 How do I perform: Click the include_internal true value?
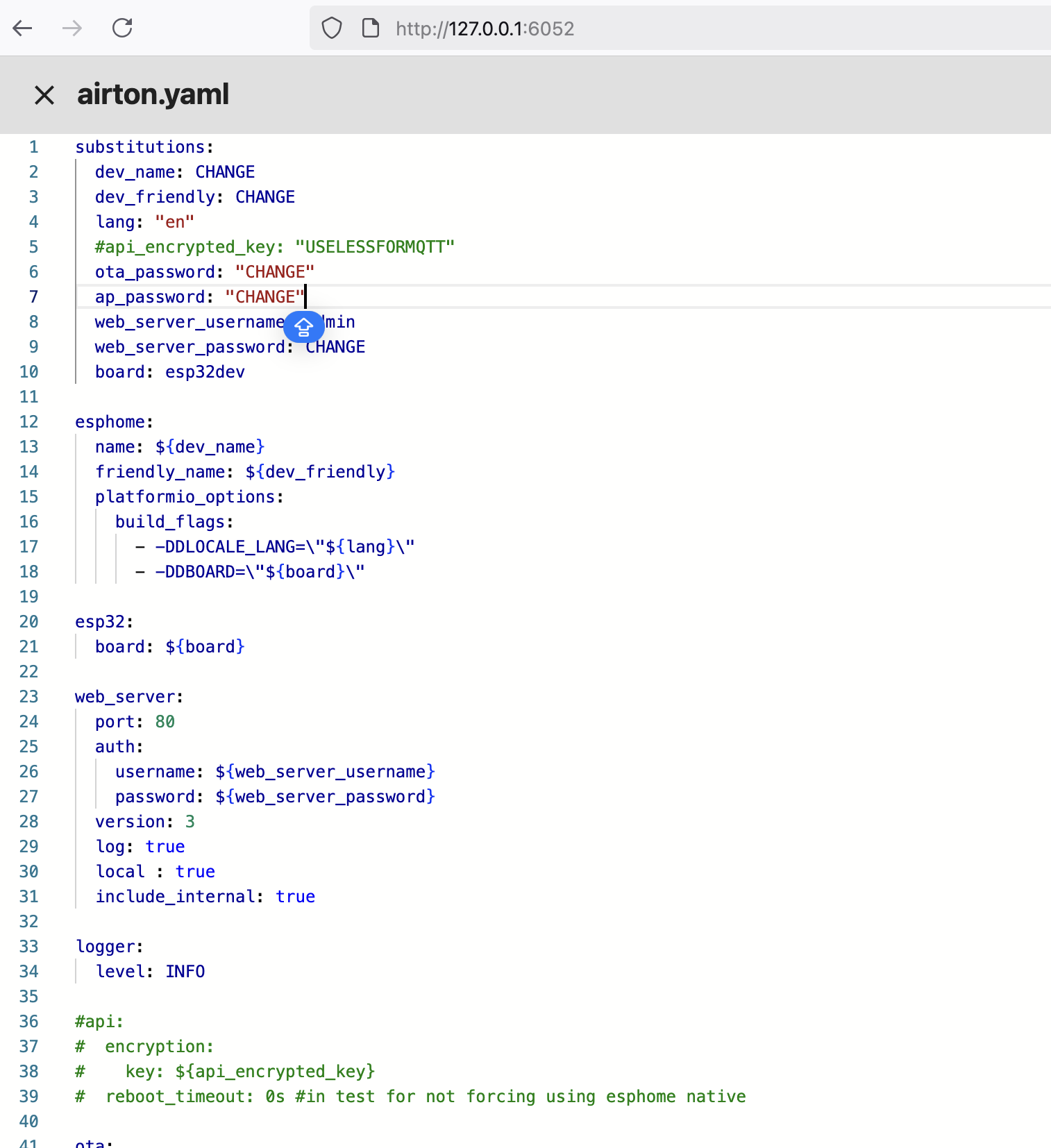coord(295,897)
